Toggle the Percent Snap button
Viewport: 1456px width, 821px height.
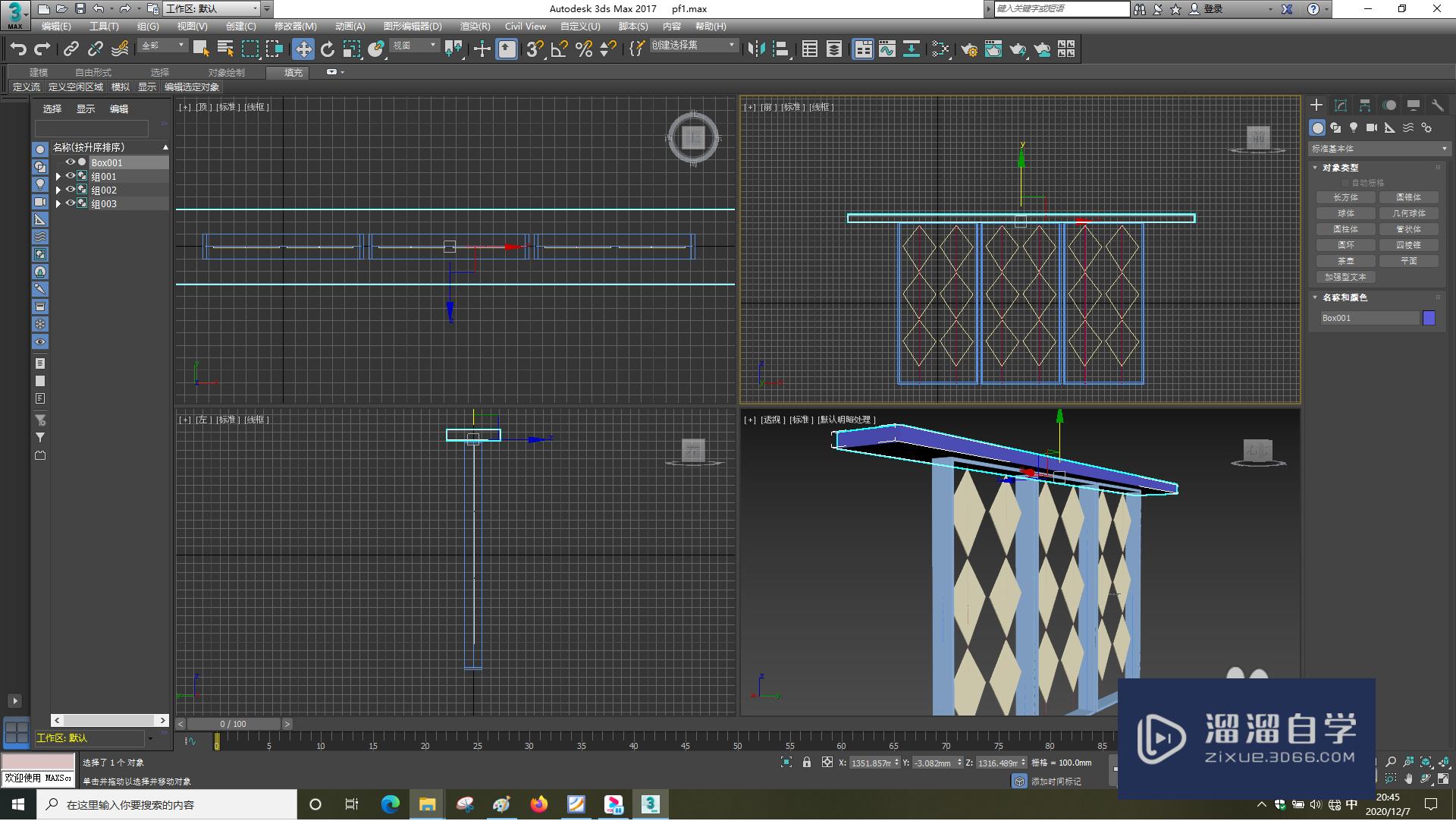coord(584,49)
